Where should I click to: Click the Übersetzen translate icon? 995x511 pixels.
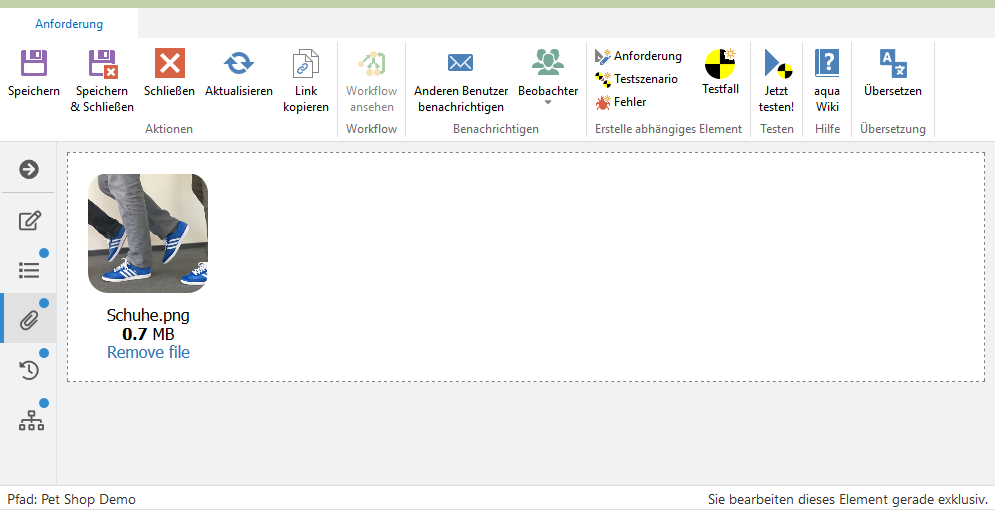[892, 65]
